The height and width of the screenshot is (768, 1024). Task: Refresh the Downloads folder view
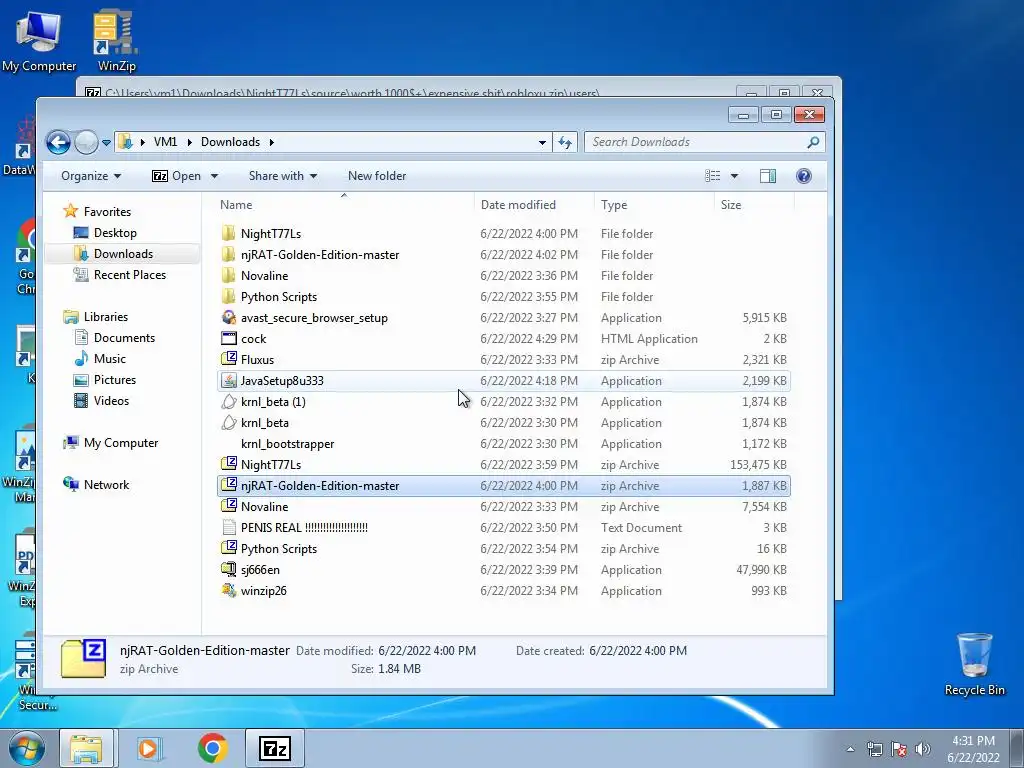pos(565,142)
